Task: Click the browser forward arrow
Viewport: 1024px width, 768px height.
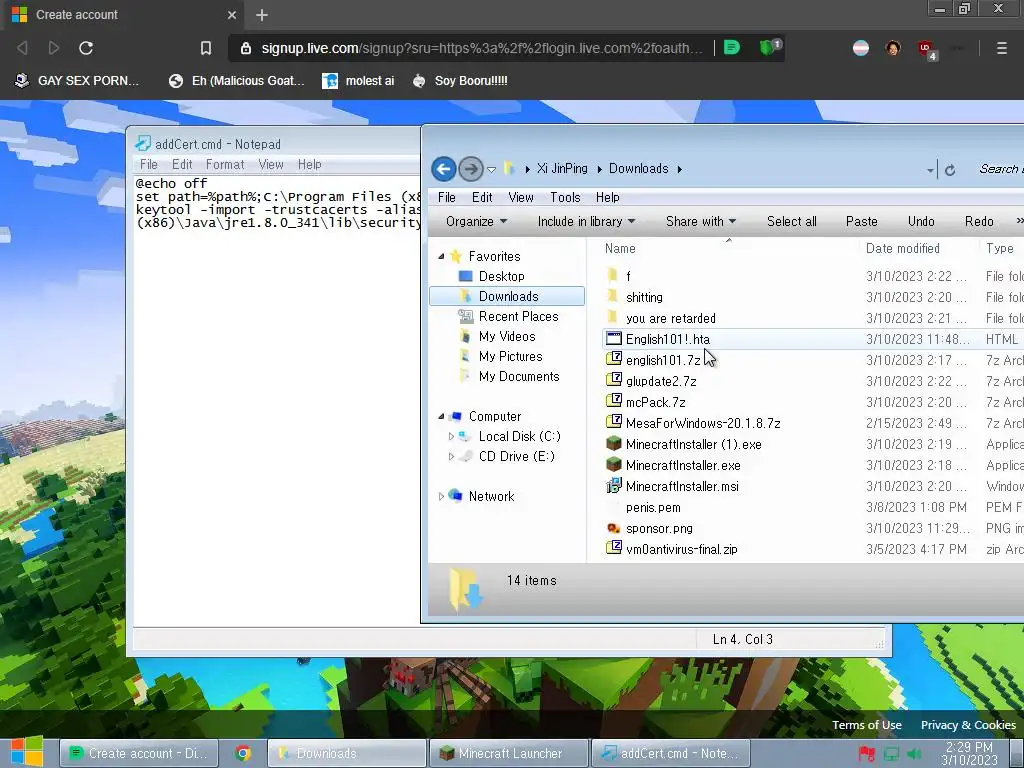Action: [54, 48]
